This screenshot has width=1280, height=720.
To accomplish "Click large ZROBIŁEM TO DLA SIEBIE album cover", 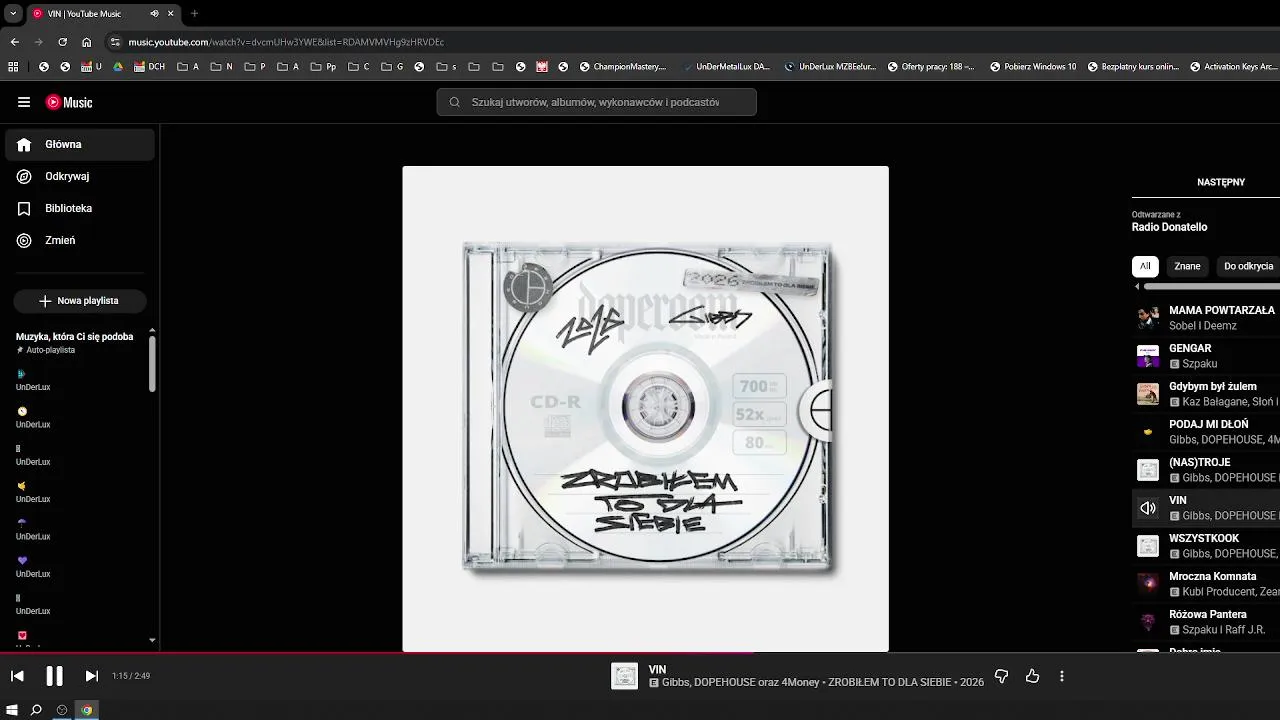I will (645, 409).
